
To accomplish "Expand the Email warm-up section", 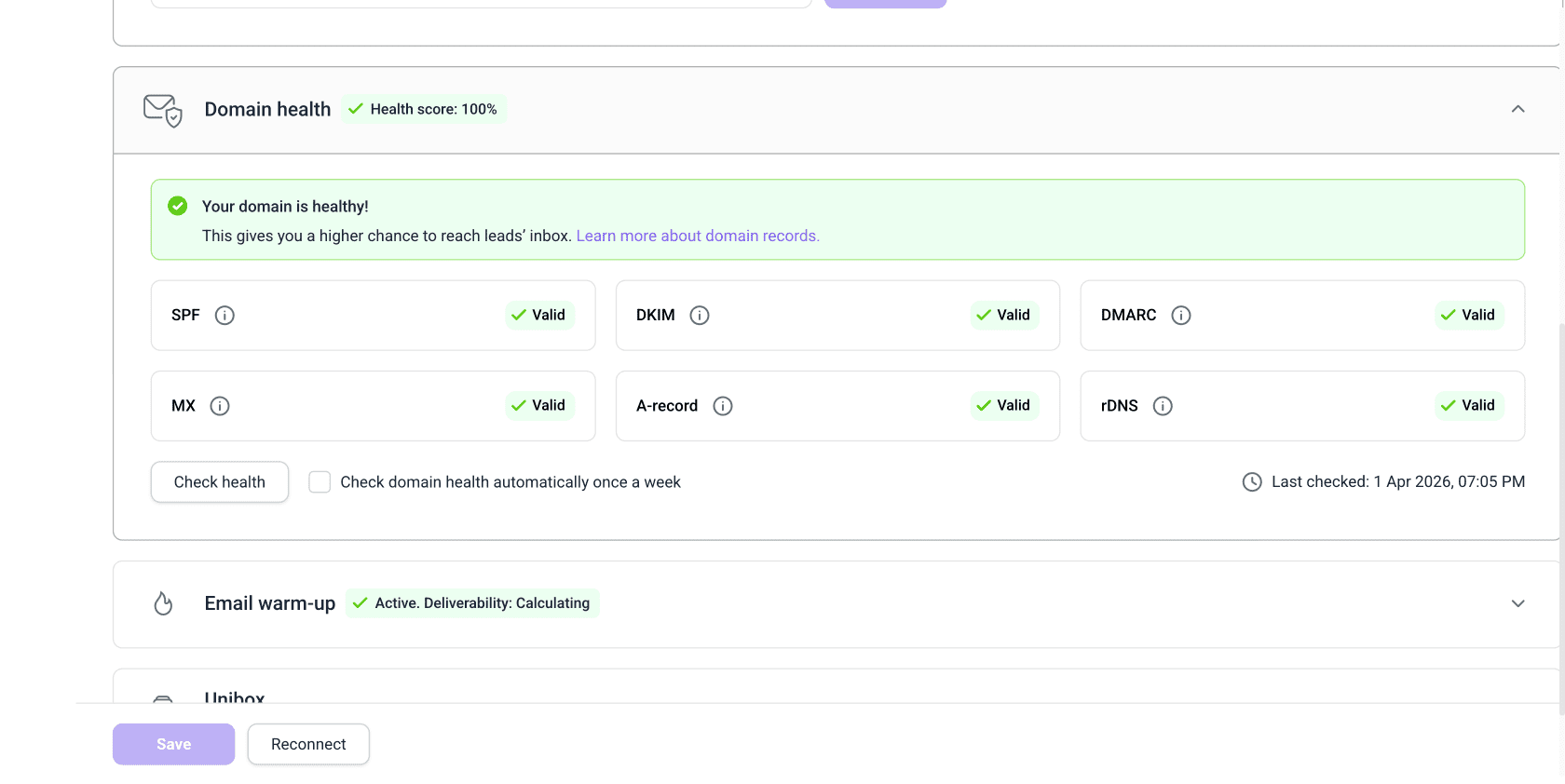I will tap(1517, 603).
